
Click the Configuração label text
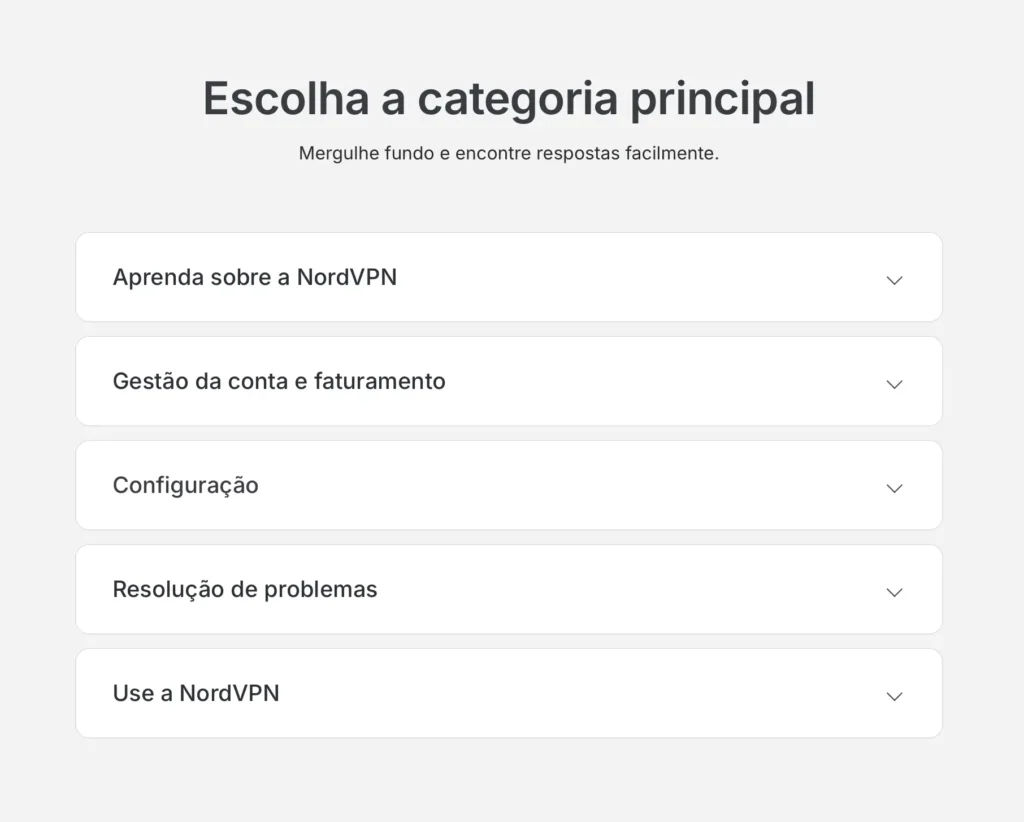coord(185,486)
